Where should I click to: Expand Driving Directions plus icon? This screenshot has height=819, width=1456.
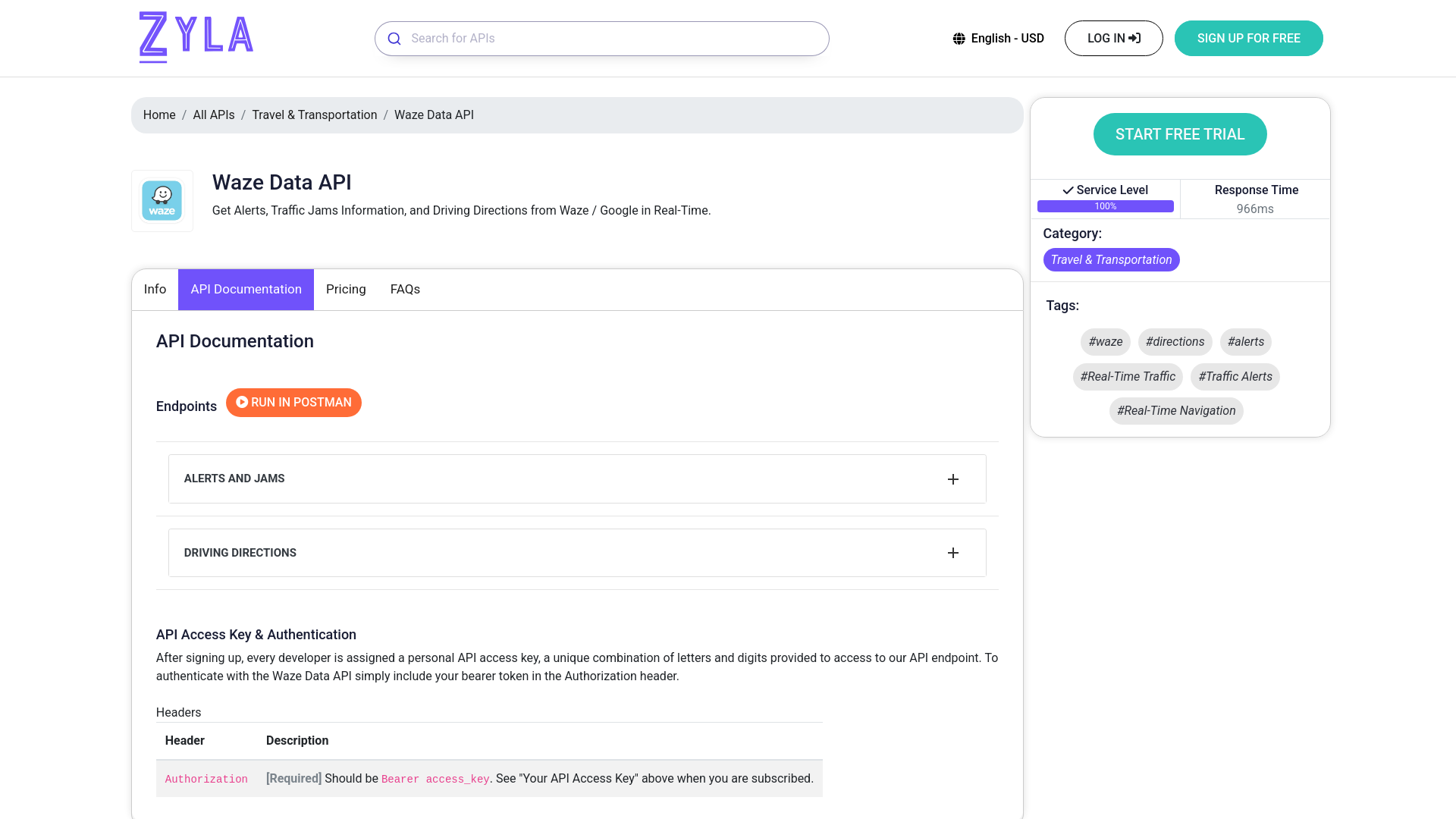pos(953,553)
